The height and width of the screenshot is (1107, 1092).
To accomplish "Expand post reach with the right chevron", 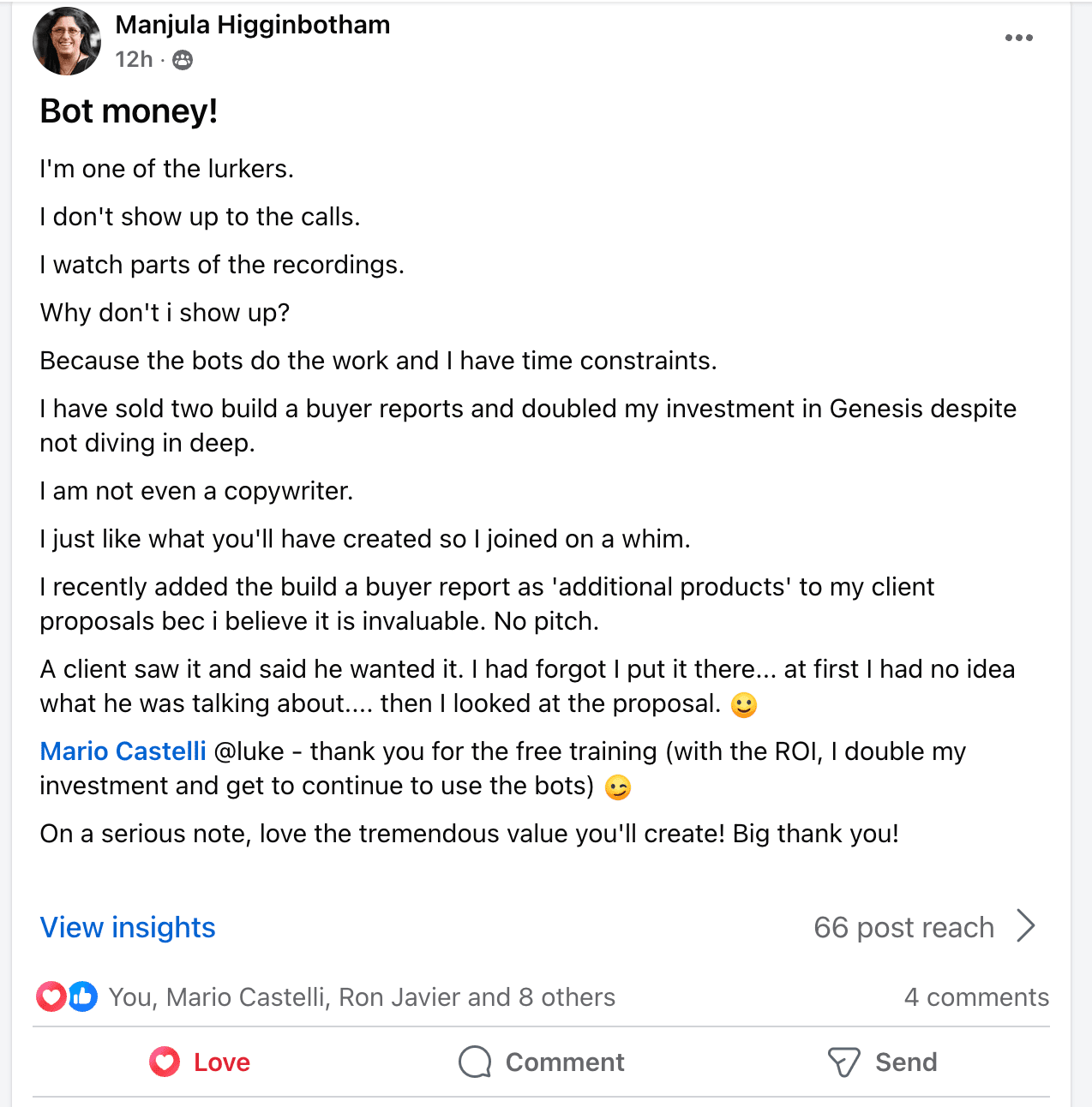I will coord(1025,926).
